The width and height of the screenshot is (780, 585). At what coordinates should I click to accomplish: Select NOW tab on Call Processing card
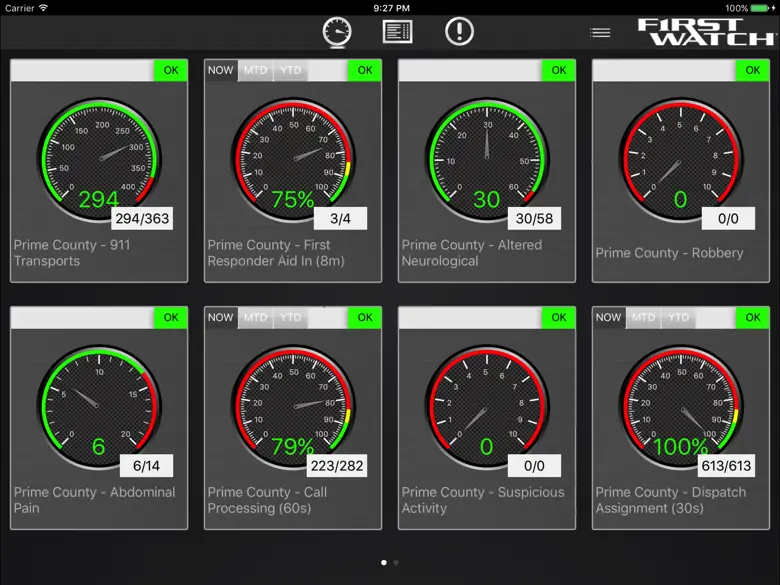click(220, 317)
